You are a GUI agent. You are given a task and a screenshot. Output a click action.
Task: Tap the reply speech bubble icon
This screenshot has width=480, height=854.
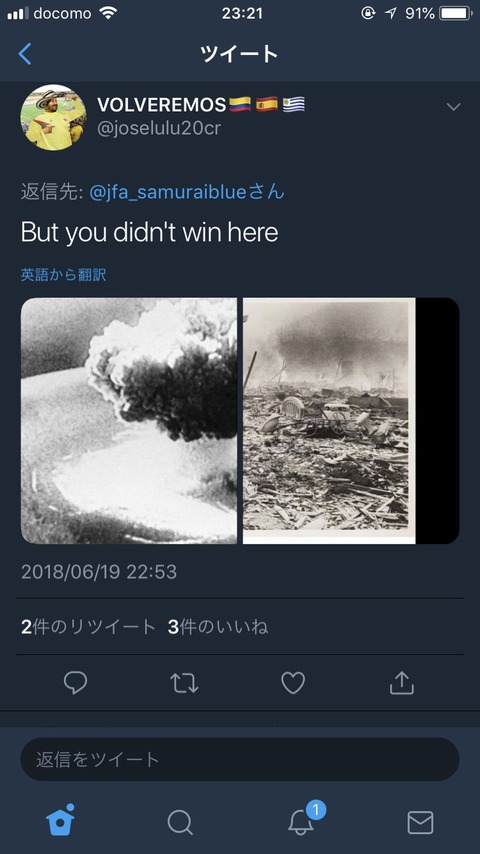pos(75,682)
